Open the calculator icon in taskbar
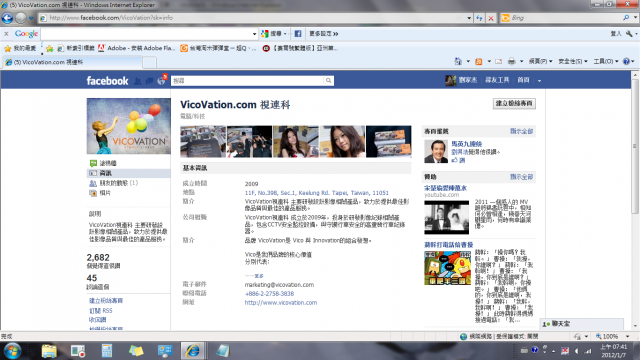640x360 pixels. pos(107,351)
